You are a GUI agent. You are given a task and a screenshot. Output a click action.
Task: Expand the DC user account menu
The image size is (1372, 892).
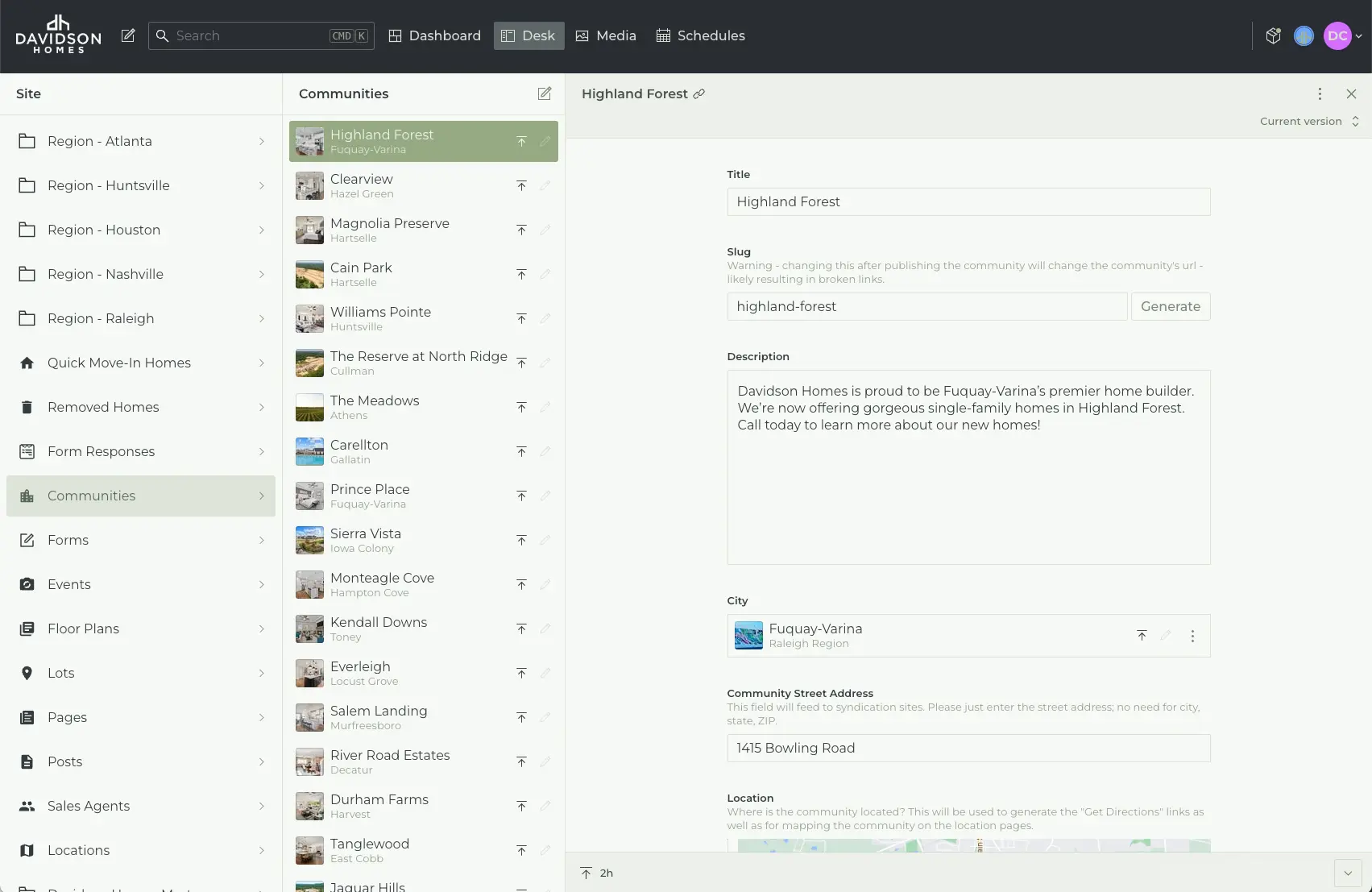pyautogui.click(x=1343, y=35)
